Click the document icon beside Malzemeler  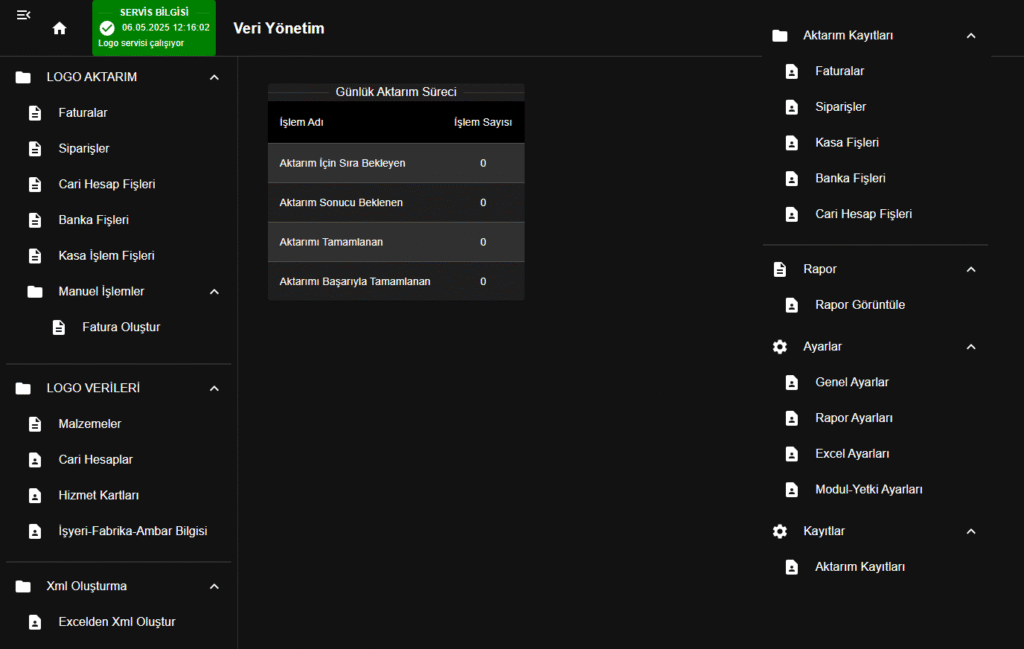[35, 424]
